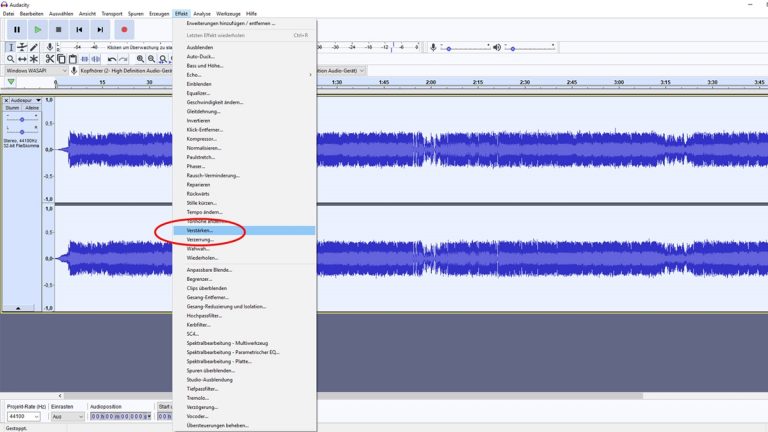Zoom out of the waveform
Viewport: 768px width, 432px height.
(x=152, y=59)
